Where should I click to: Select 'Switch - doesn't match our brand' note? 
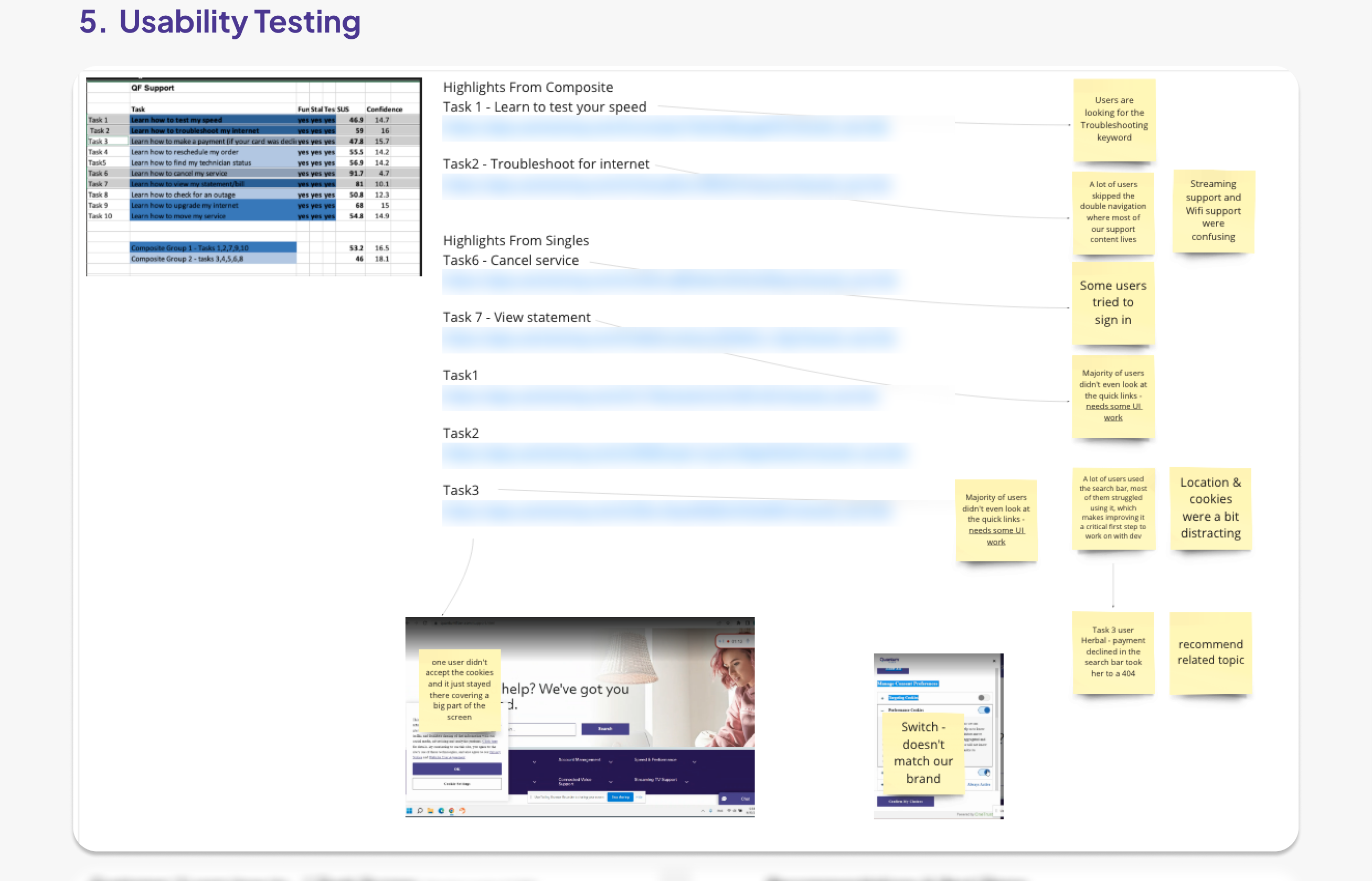tap(923, 753)
